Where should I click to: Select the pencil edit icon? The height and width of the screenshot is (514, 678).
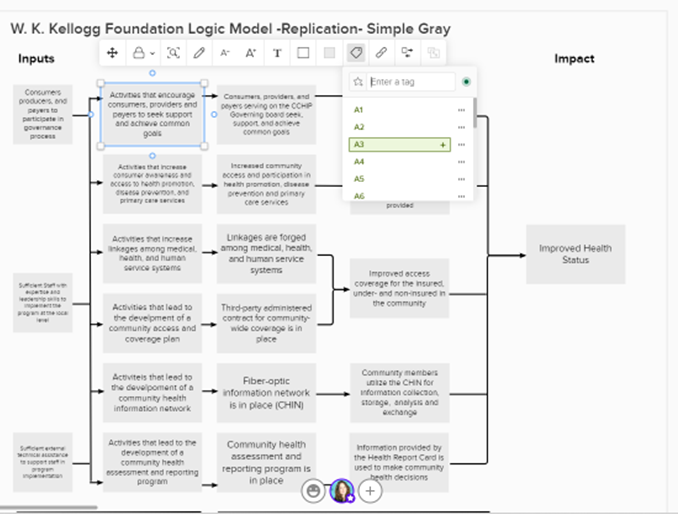pos(199,53)
